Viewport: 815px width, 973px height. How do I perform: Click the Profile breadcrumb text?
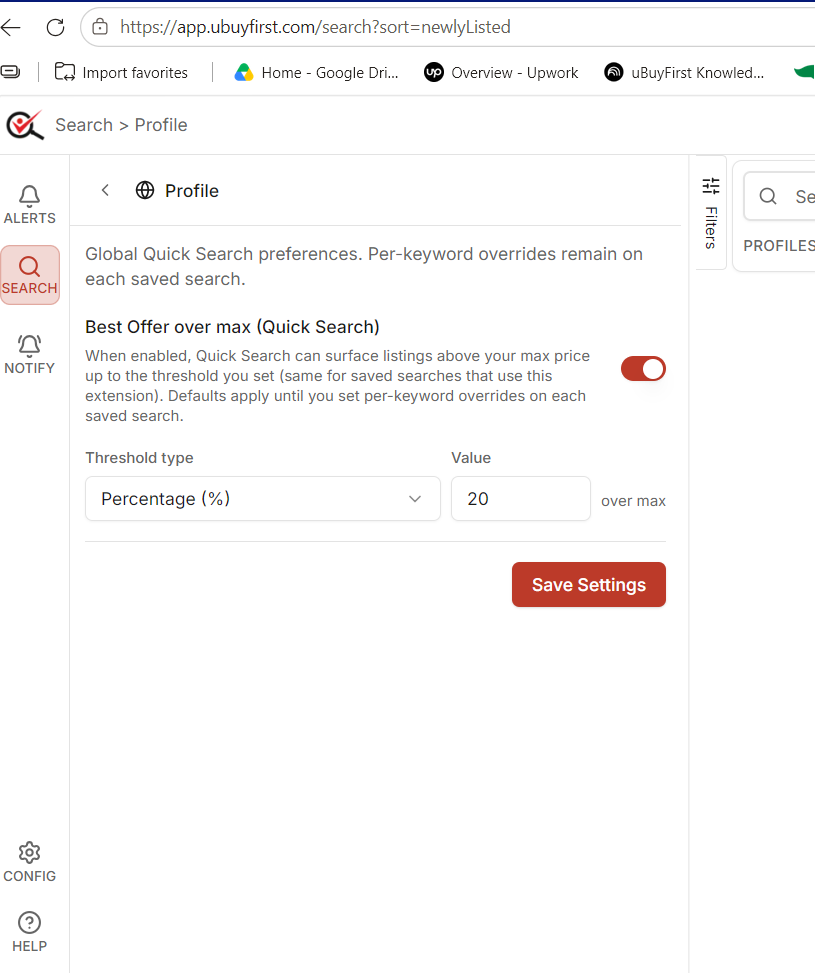point(161,125)
